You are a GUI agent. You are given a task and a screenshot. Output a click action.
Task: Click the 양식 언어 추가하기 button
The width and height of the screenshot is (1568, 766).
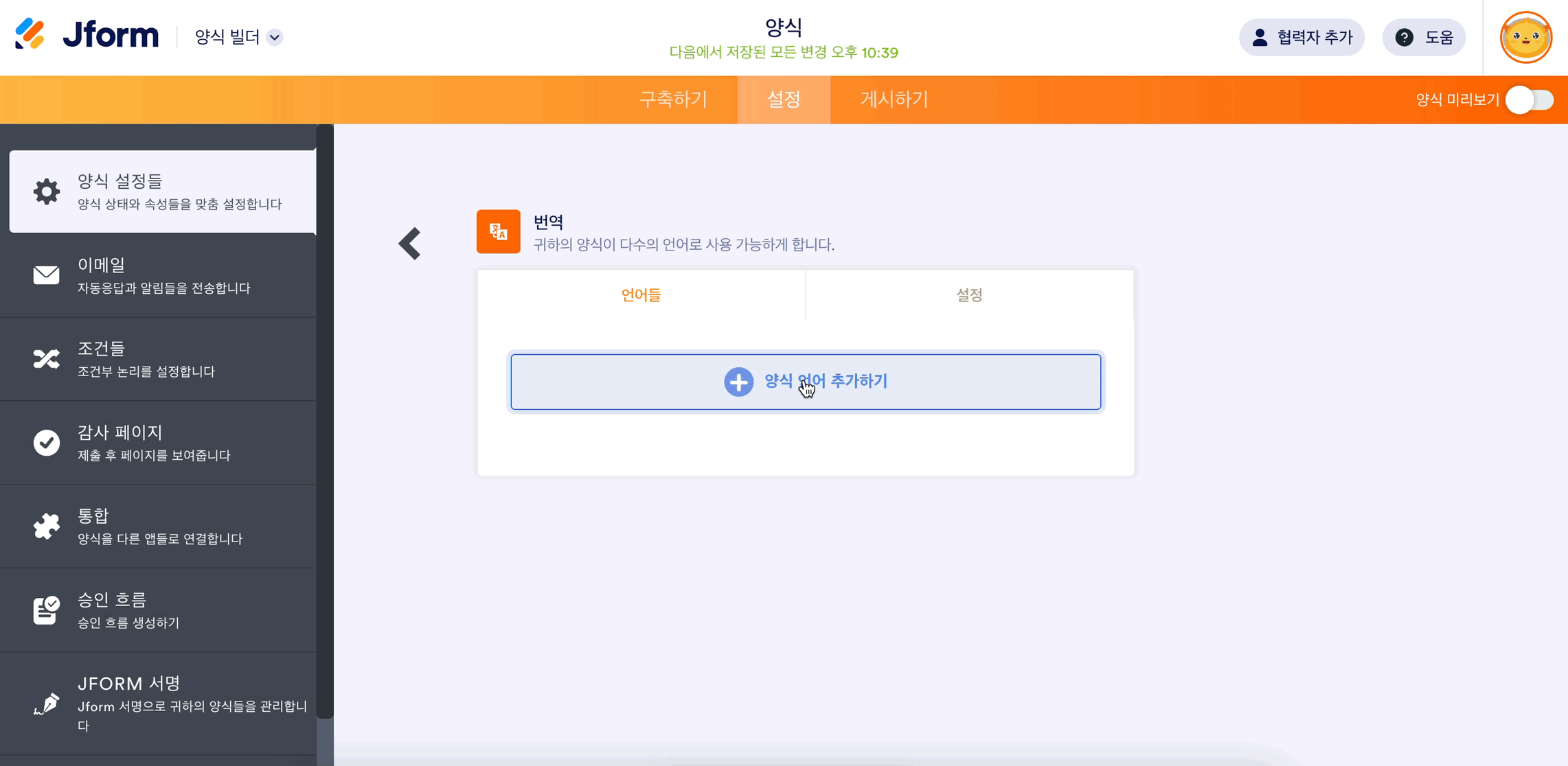806,382
